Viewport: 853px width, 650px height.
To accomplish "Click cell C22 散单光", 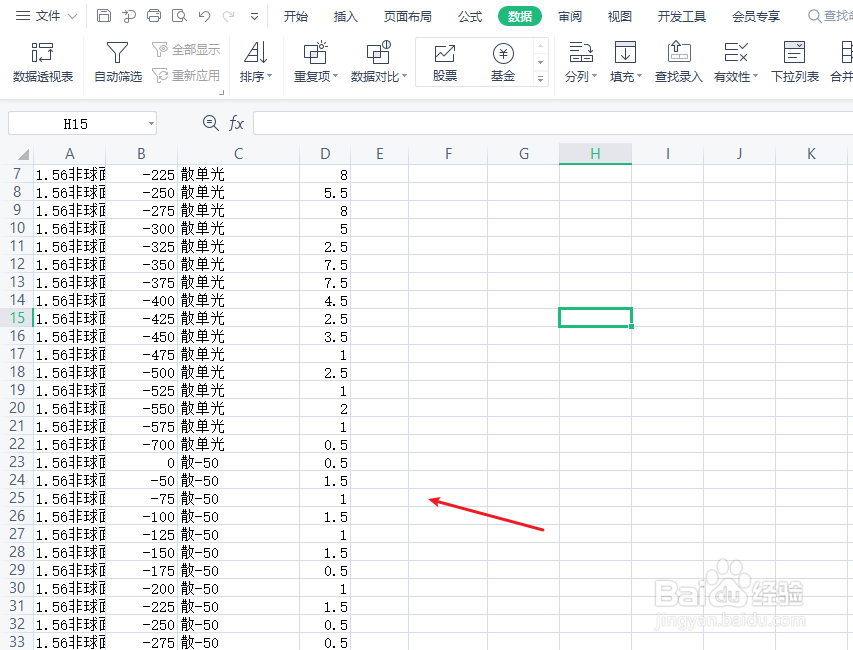I will [238, 444].
